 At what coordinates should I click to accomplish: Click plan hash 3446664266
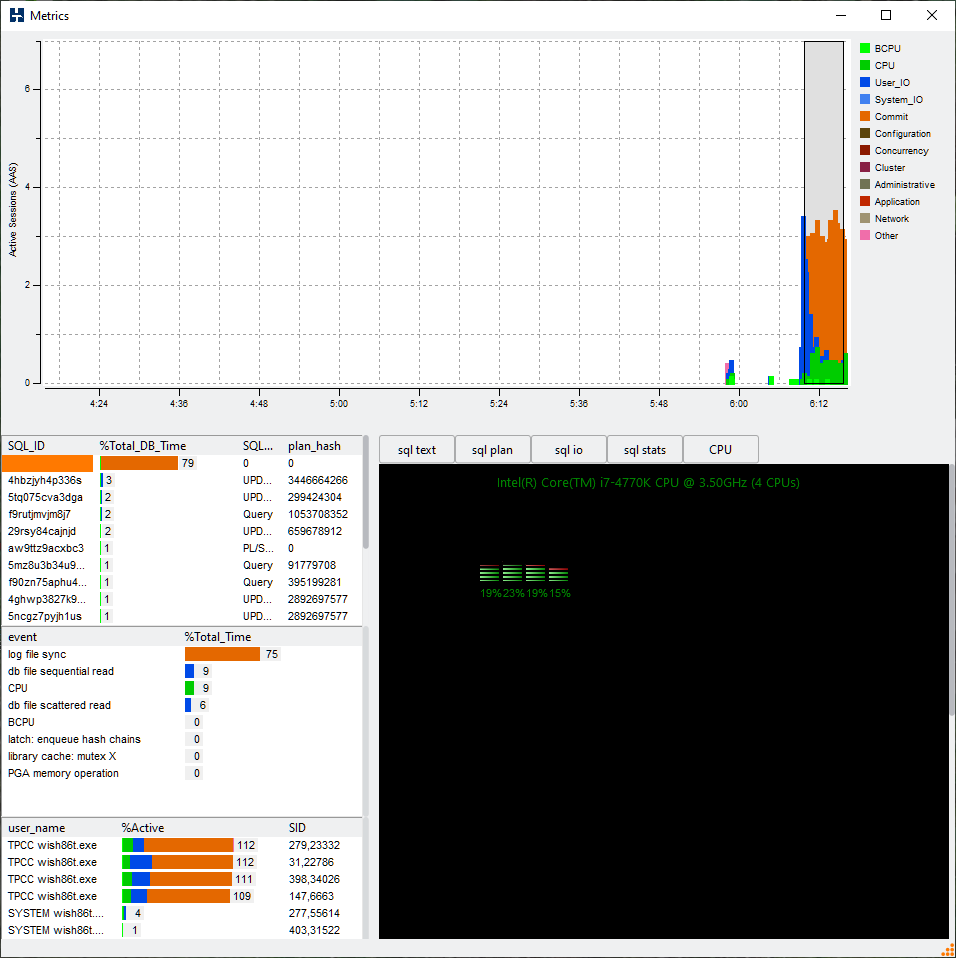coord(318,480)
